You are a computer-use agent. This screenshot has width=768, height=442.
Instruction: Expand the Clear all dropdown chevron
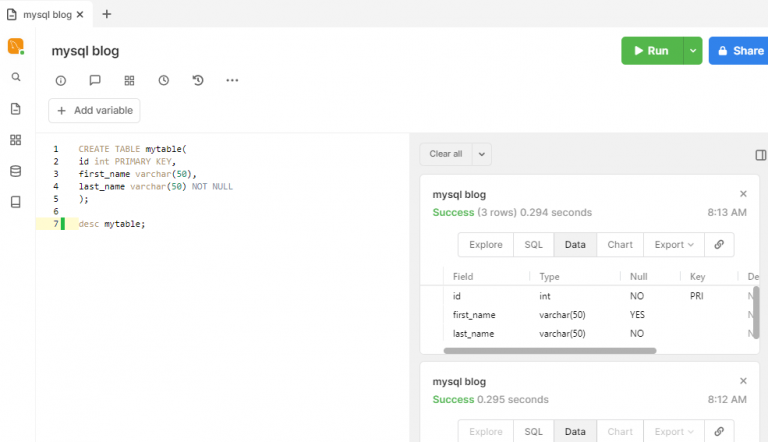click(481, 154)
